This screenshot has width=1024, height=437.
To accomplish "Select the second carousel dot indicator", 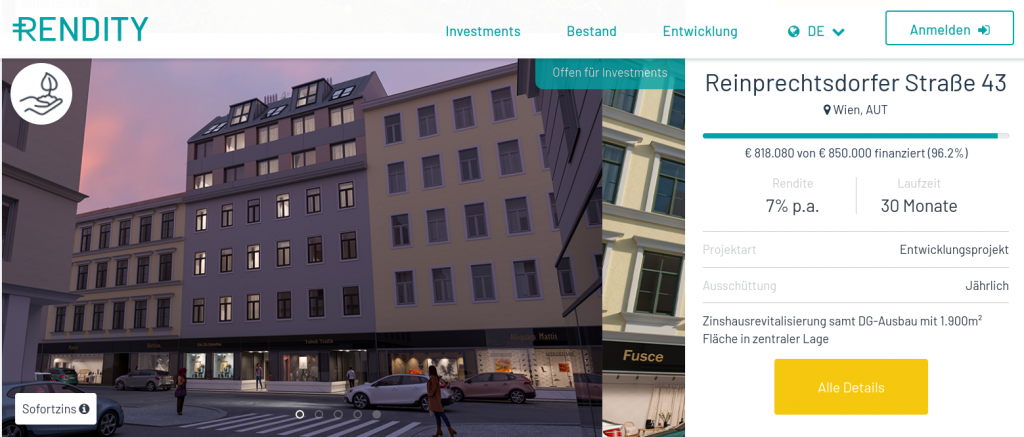I will [319, 414].
